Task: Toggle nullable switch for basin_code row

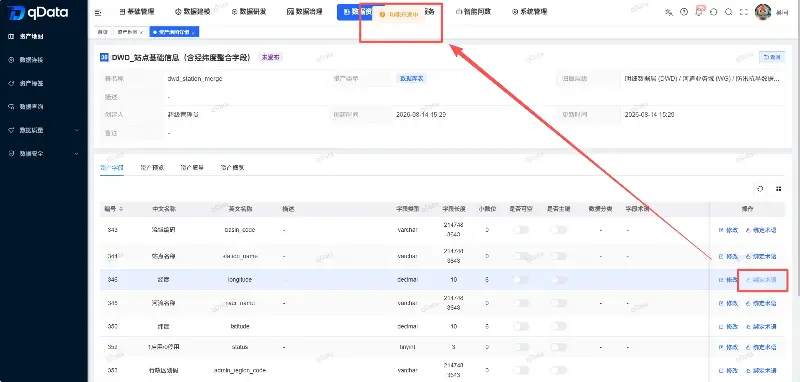Action: point(521,230)
